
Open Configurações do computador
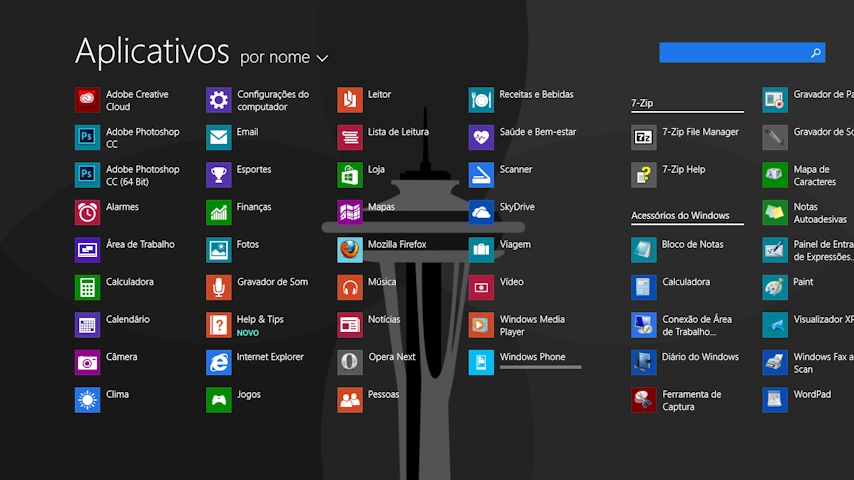pos(218,100)
